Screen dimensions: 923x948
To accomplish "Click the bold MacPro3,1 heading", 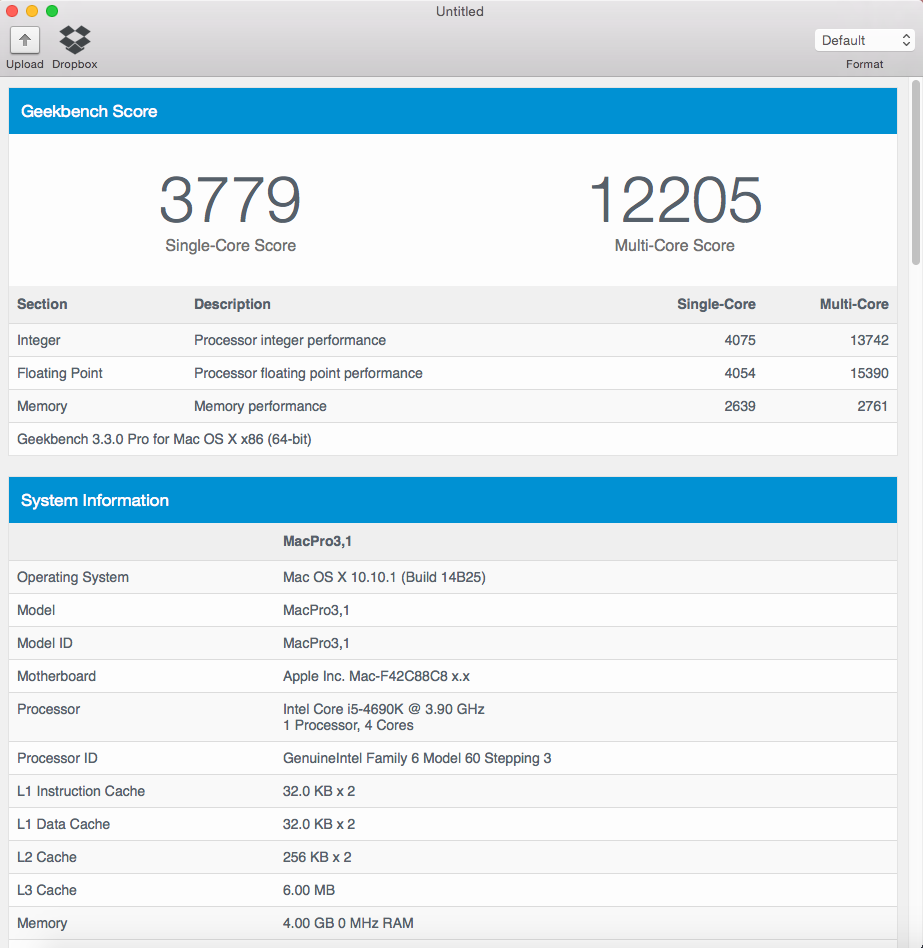I will click(317, 541).
